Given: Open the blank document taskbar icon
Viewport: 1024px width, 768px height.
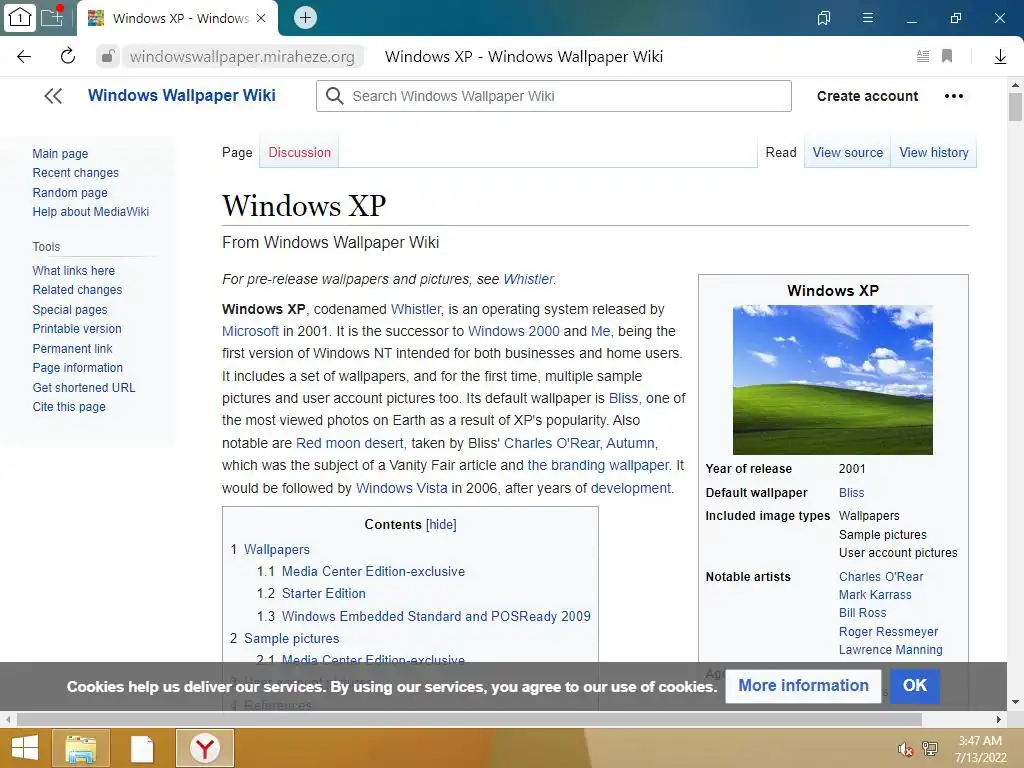Looking at the screenshot, I should coord(142,749).
